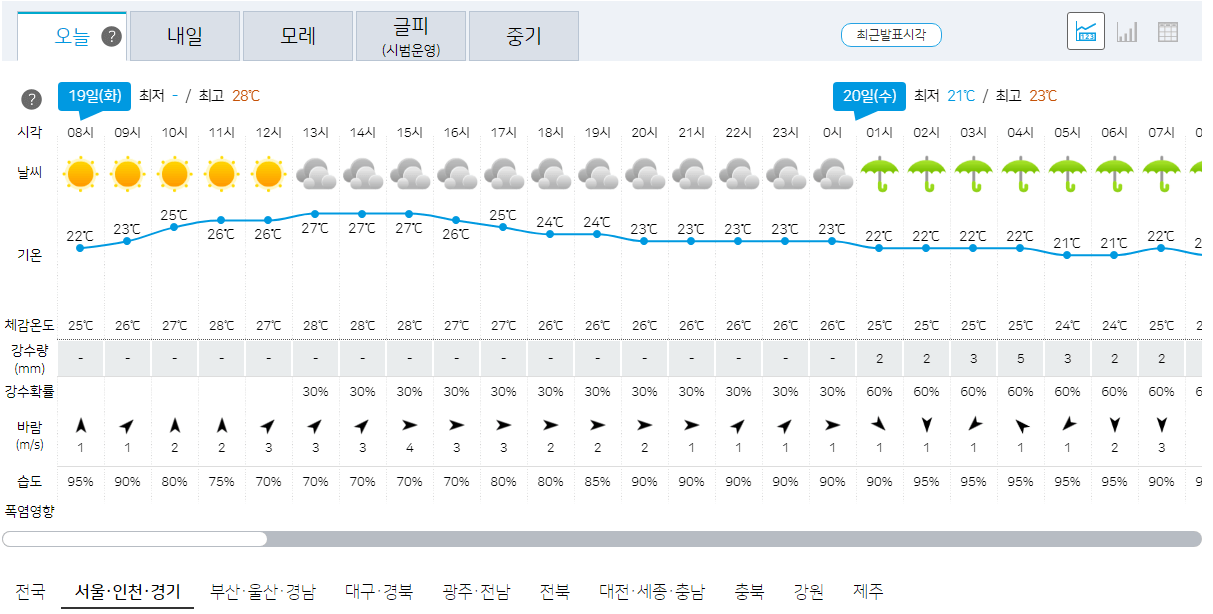This screenshot has width=1213, height=614.
Task: Click the help question mark beside 19일(화)
Action: 31,97
